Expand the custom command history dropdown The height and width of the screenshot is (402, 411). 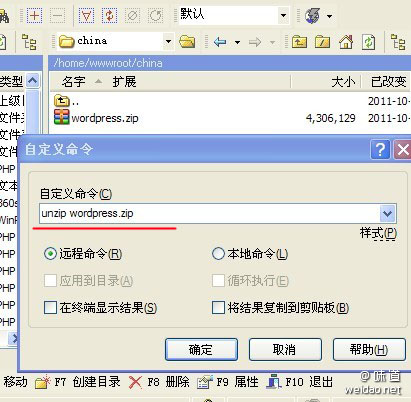click(x=387, y=213)
